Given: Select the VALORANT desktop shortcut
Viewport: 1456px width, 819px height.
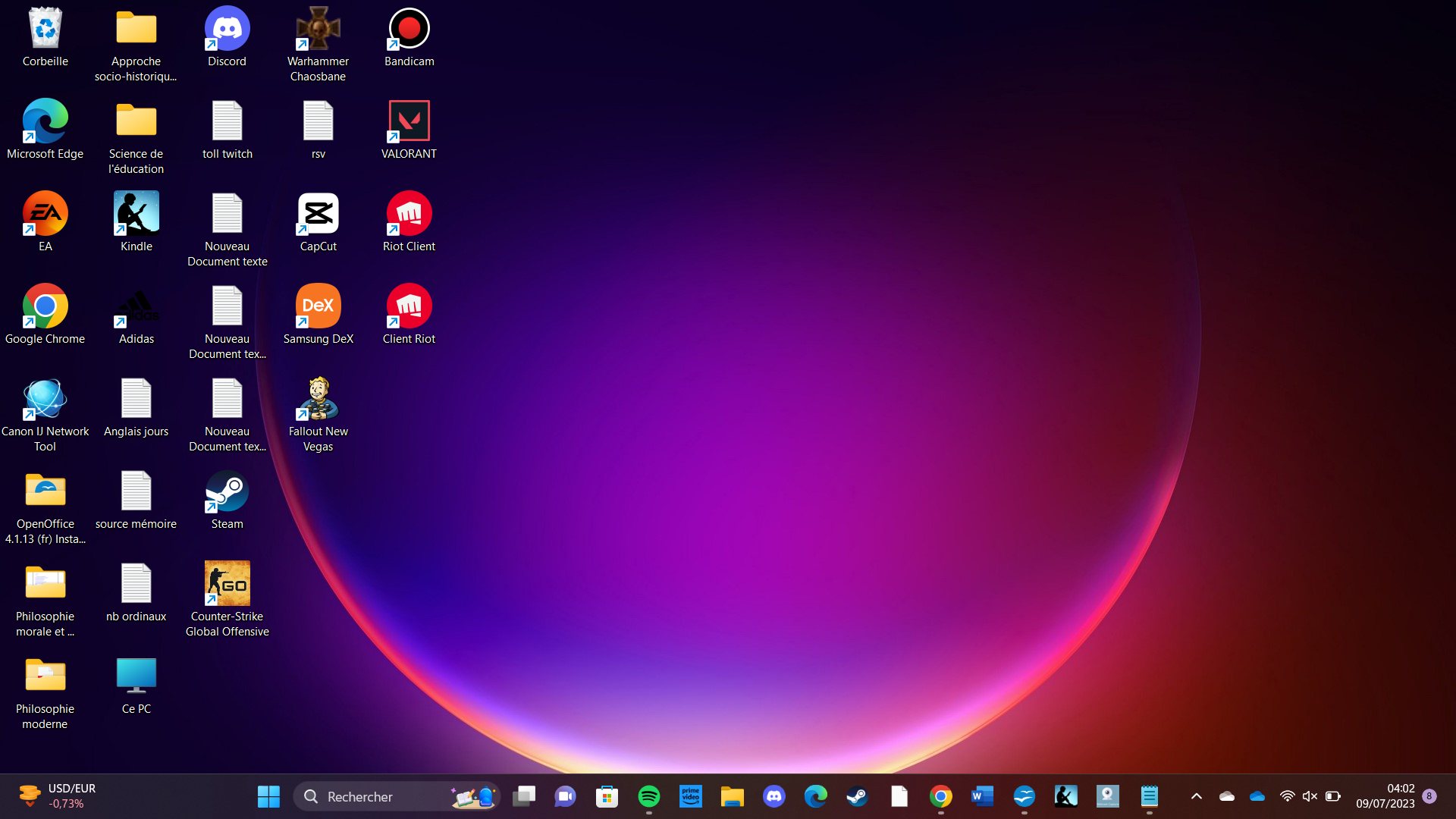Looking at the screenshot, I should 409,130.
